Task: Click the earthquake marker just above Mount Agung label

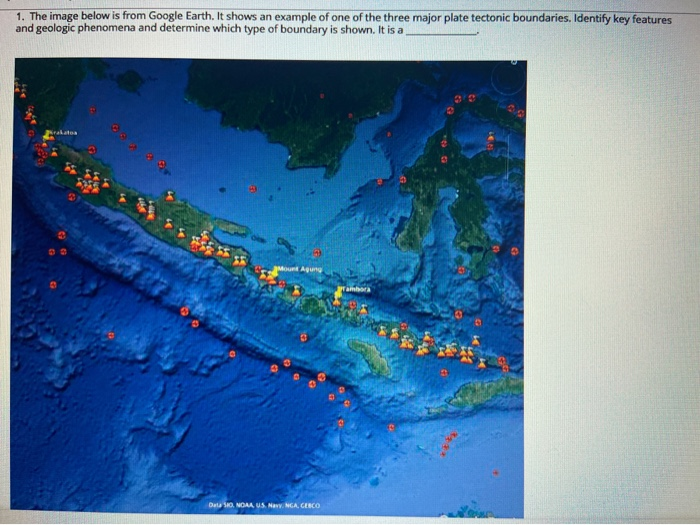Action: (317, 253)
